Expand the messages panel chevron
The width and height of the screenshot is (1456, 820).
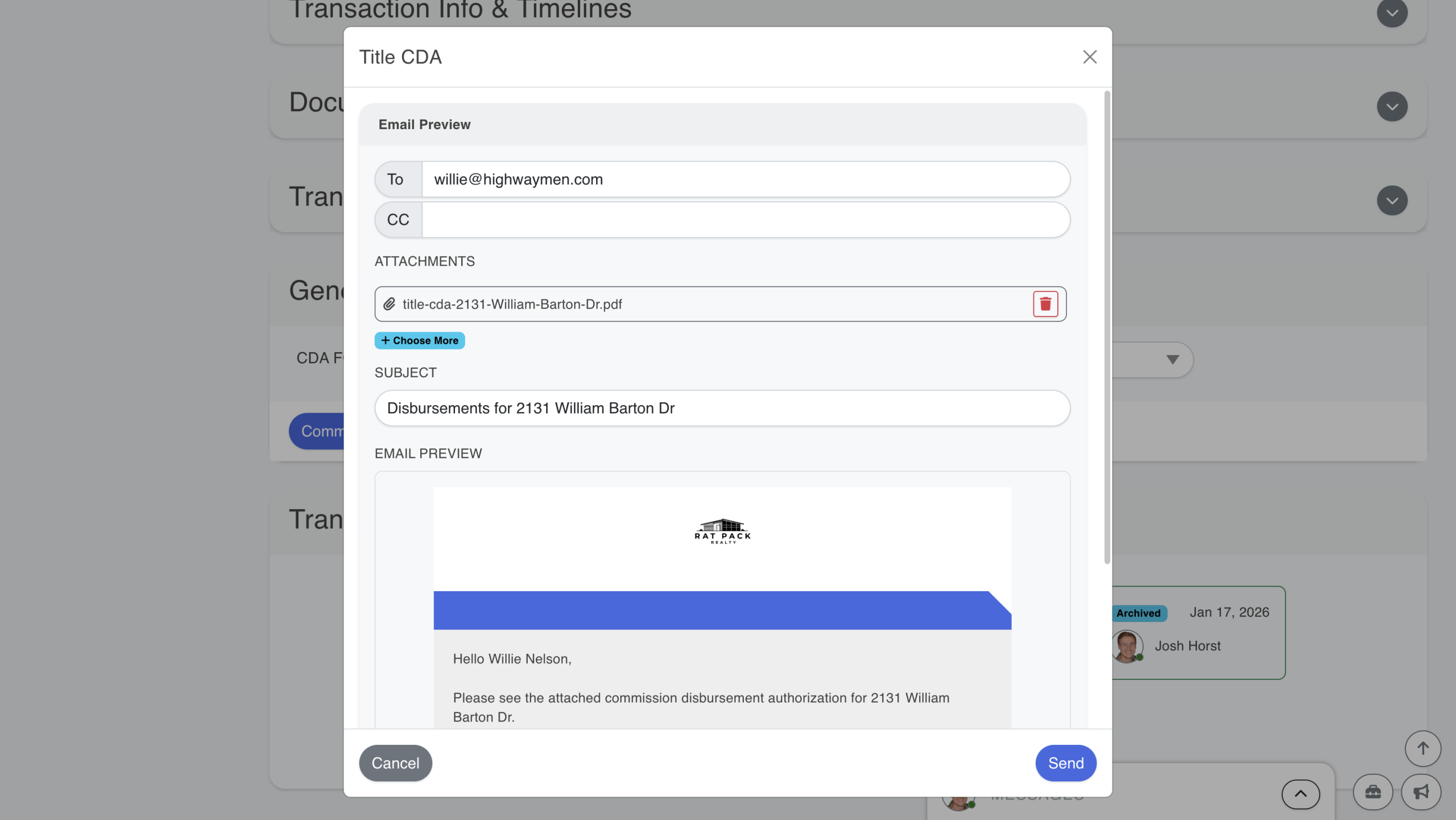pyautogui.click(x=1300, y=794)
